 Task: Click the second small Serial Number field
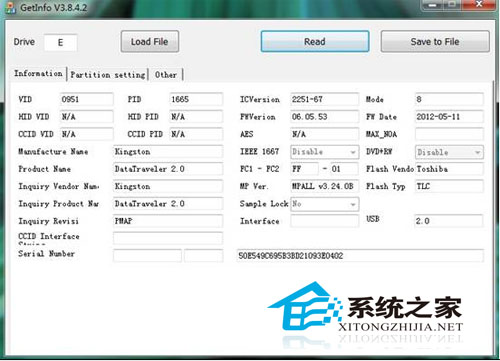coord(204,256)
